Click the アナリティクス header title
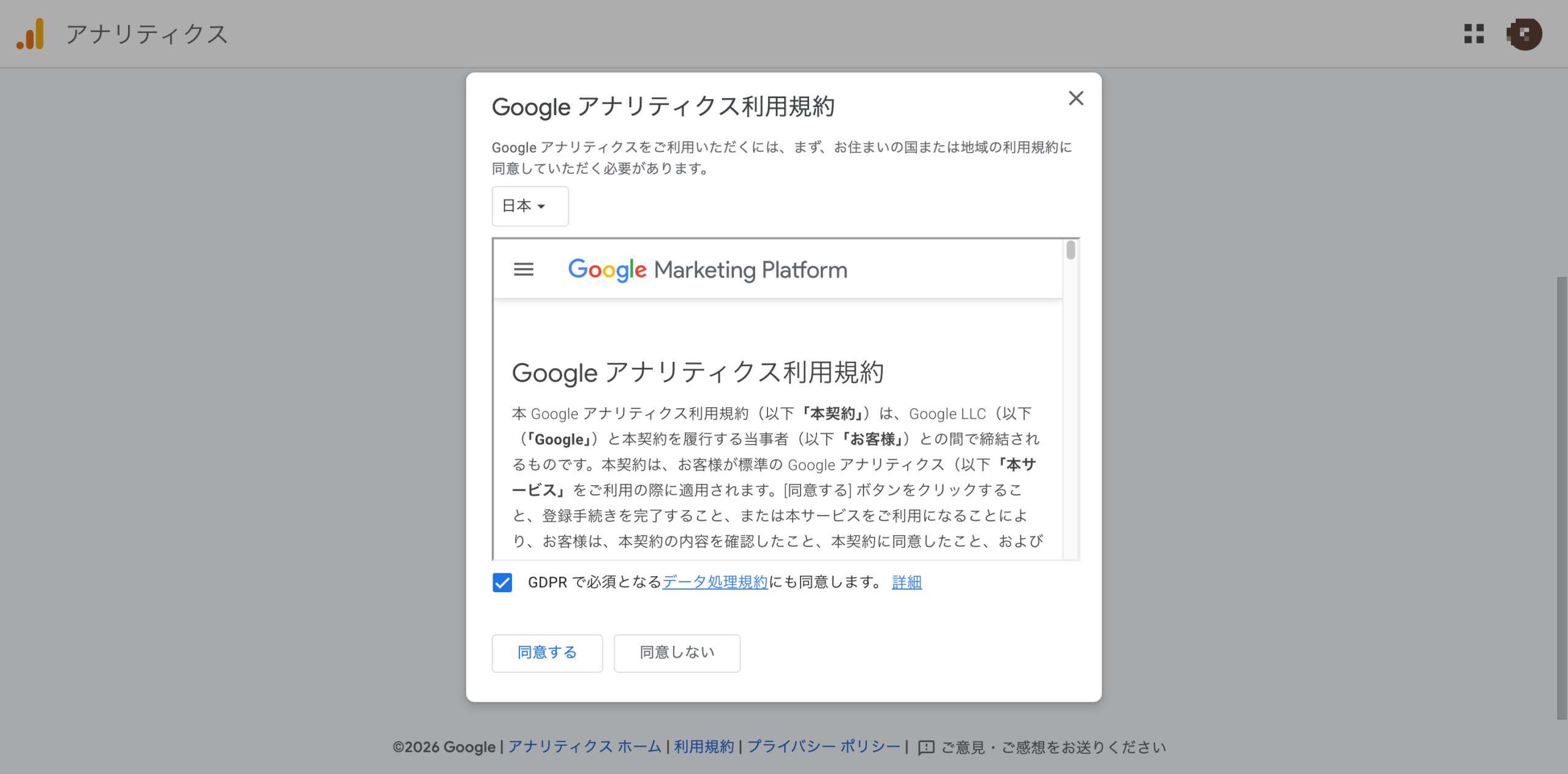The width and height of the screenshot is (1568, 774). 147,34
